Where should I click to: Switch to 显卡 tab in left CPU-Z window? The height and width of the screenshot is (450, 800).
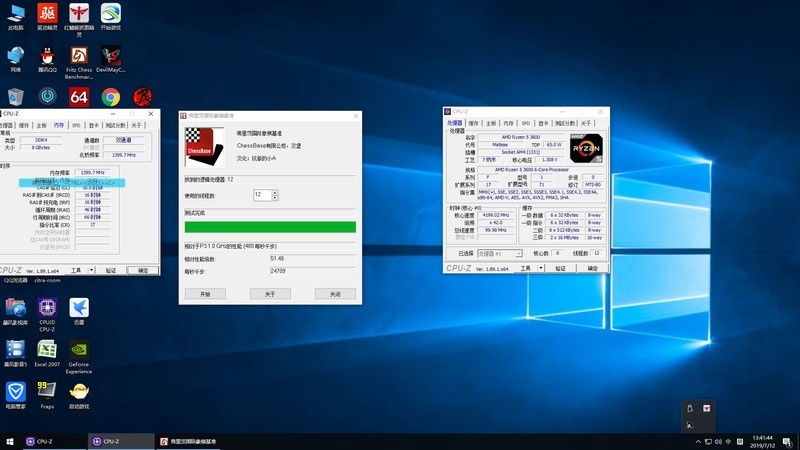94,125
